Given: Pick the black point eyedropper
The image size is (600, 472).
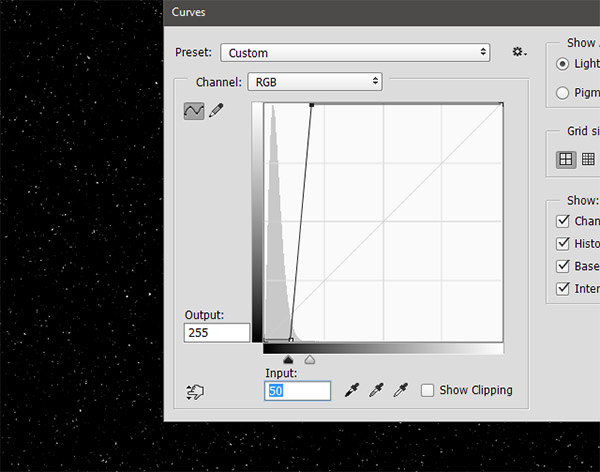Looking at the screenshot, I should [352, 390].
